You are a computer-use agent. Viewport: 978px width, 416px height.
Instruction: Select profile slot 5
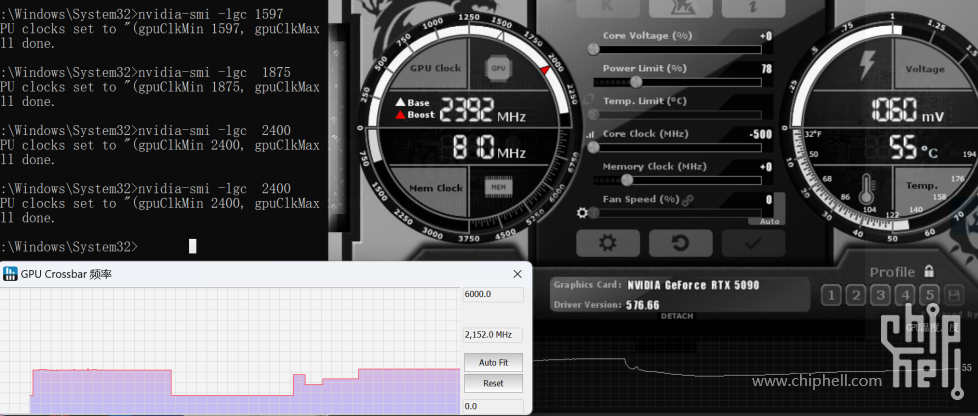tap(930, 295)
